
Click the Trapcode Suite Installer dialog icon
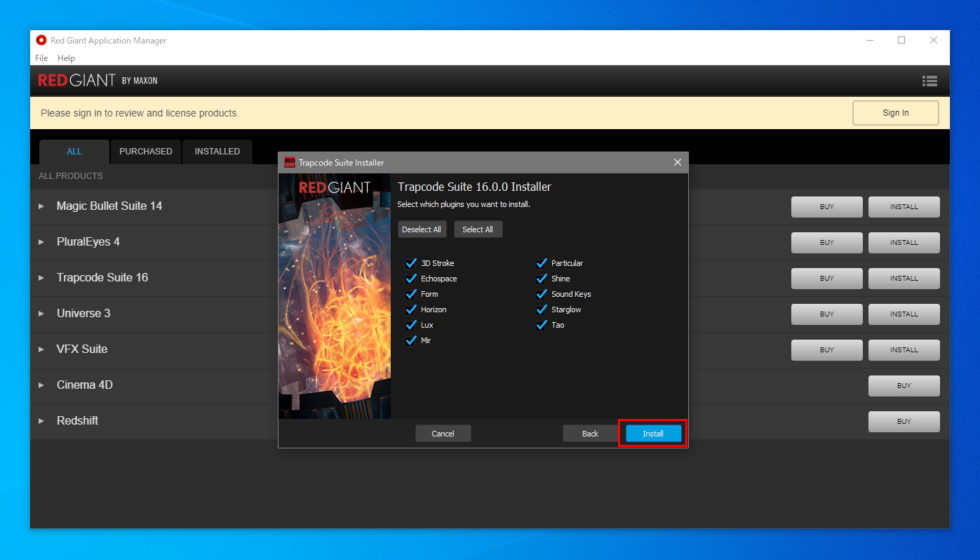(289, 162)
